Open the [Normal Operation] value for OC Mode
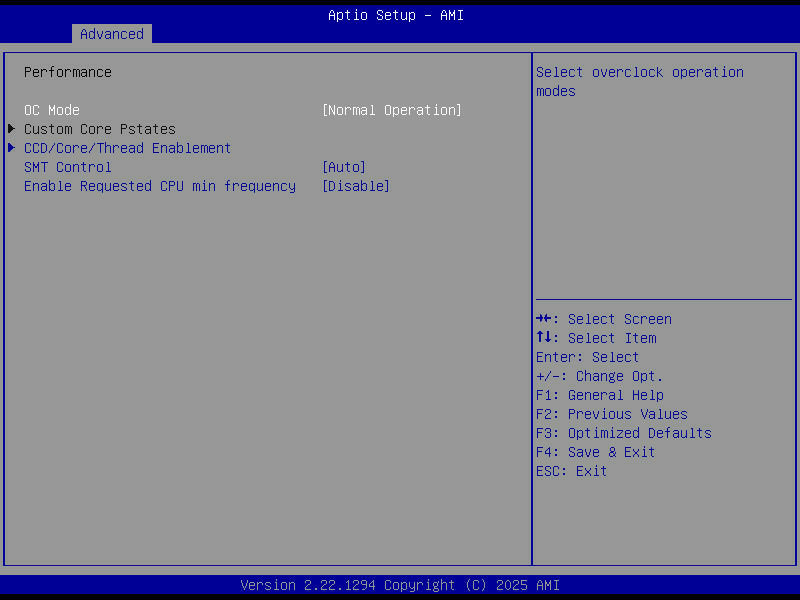This screenshot has height=600, width=800. 391,109
